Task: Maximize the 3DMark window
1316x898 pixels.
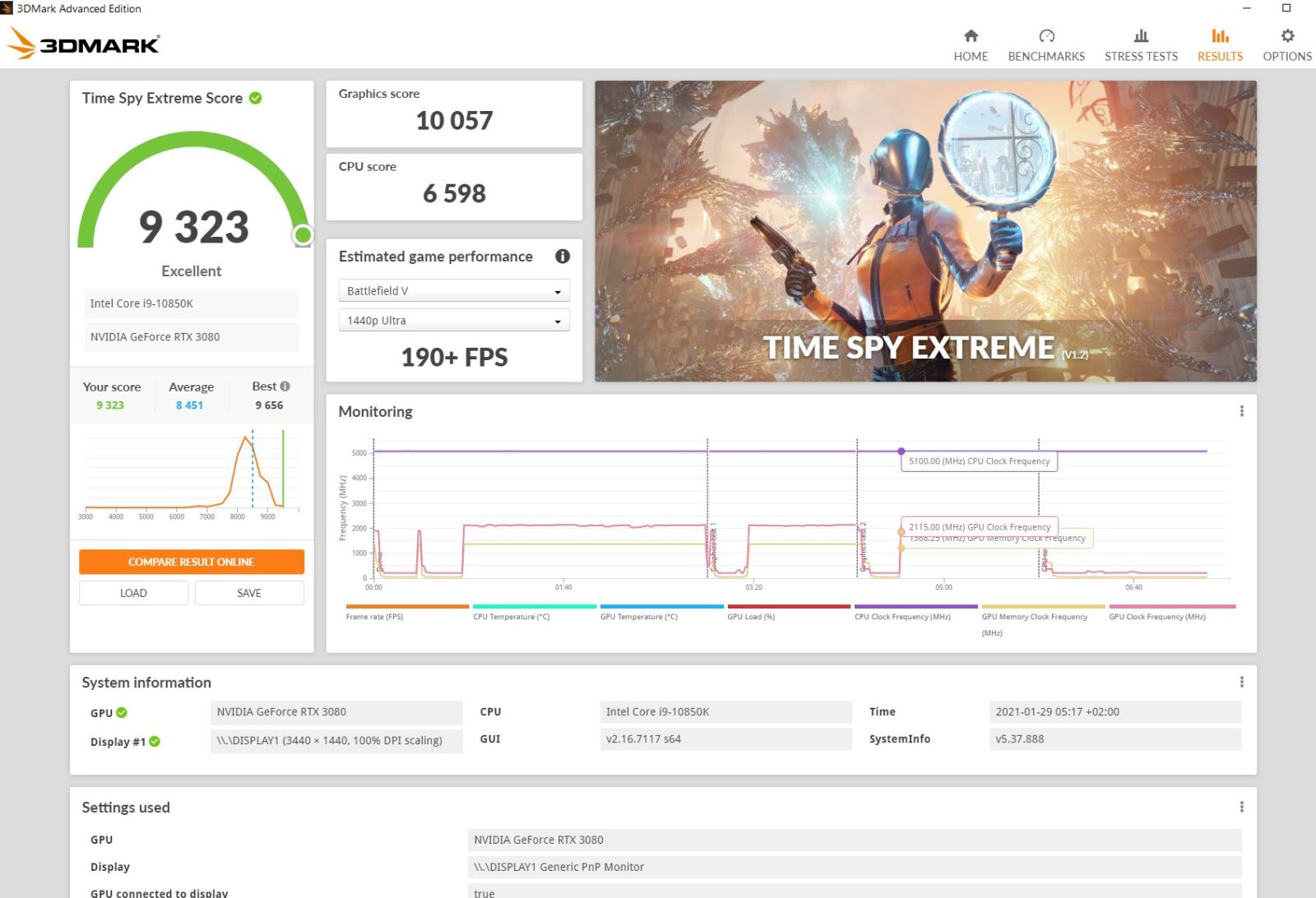Action: pyautogui.click(x=1286, y=8)
